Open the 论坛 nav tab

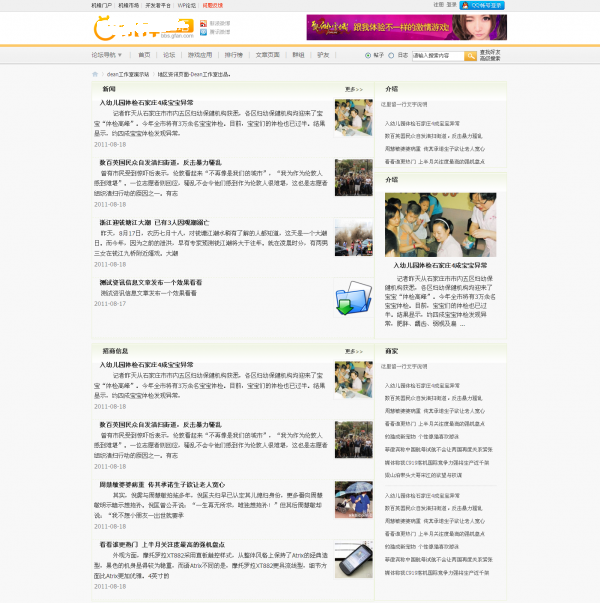click(169, 55)
